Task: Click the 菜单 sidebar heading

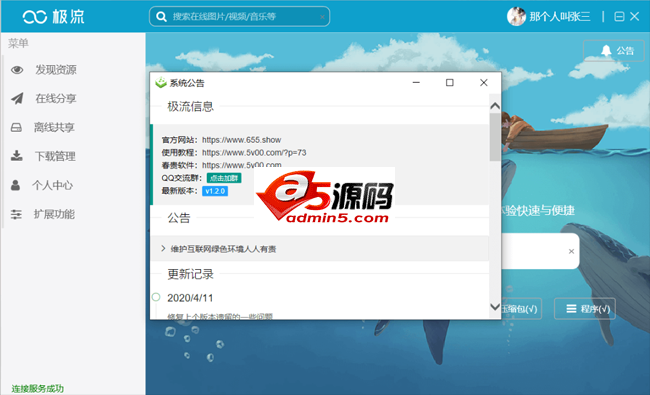Action: [x=18, y=43]
